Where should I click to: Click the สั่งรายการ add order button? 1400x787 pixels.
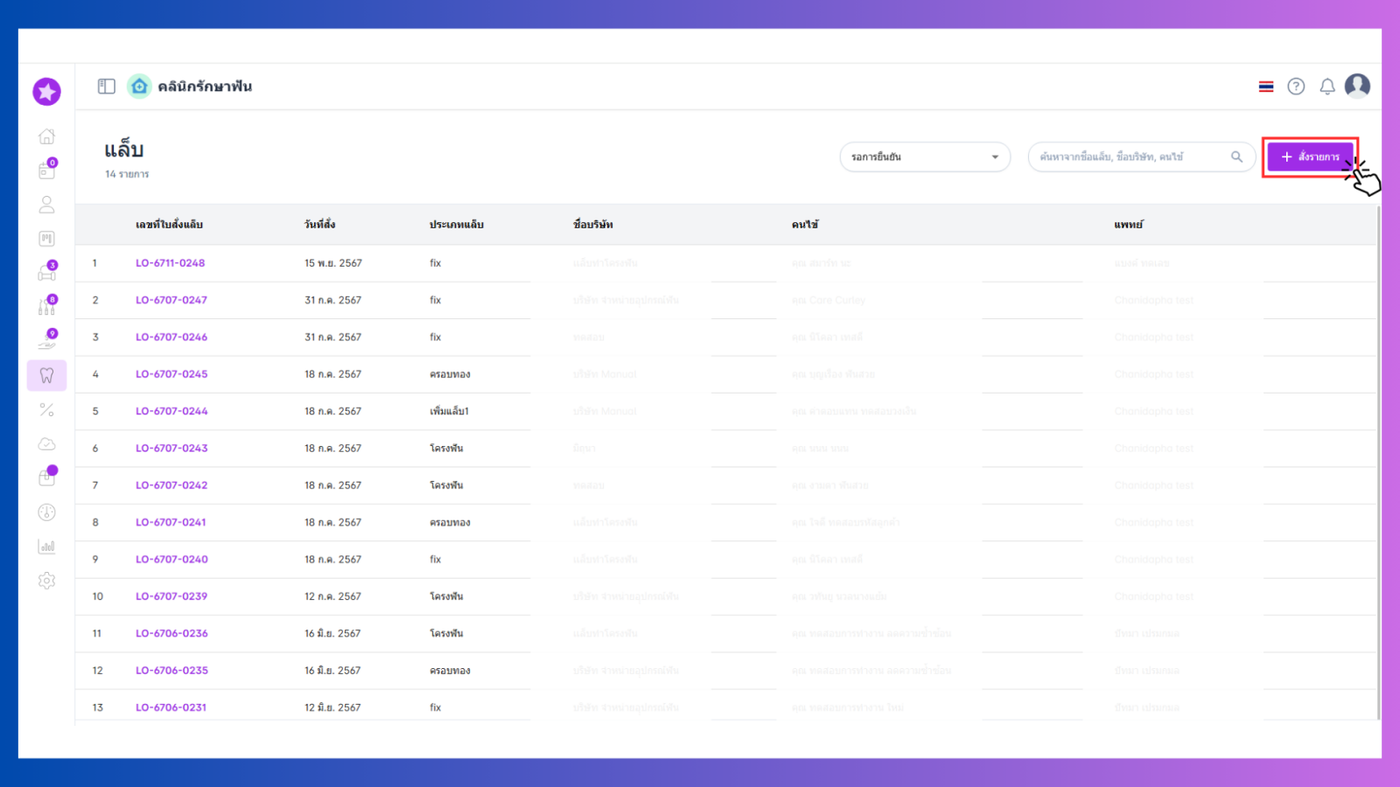1310,157
